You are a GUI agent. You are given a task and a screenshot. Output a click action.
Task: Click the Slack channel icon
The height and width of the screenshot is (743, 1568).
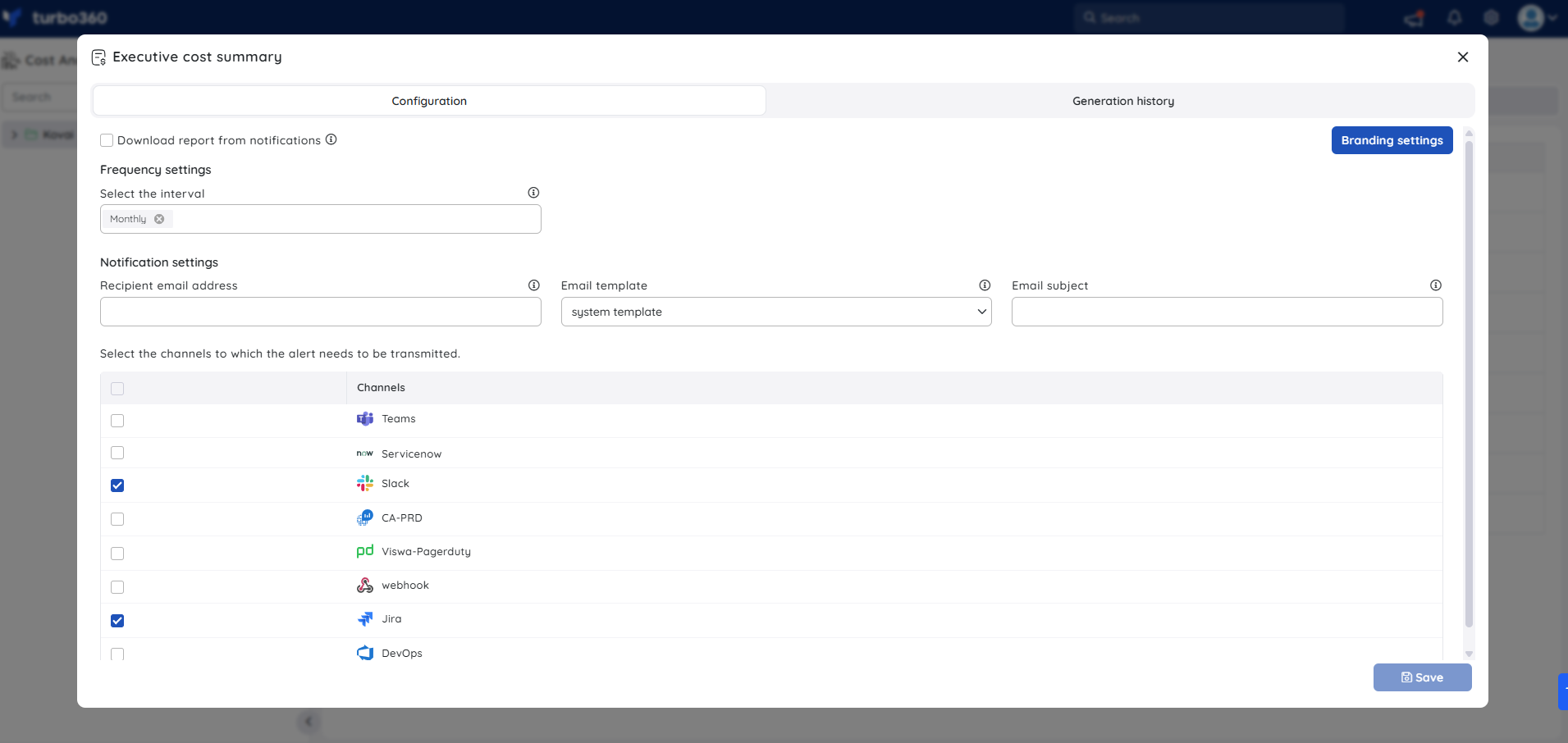coord(365,484)
